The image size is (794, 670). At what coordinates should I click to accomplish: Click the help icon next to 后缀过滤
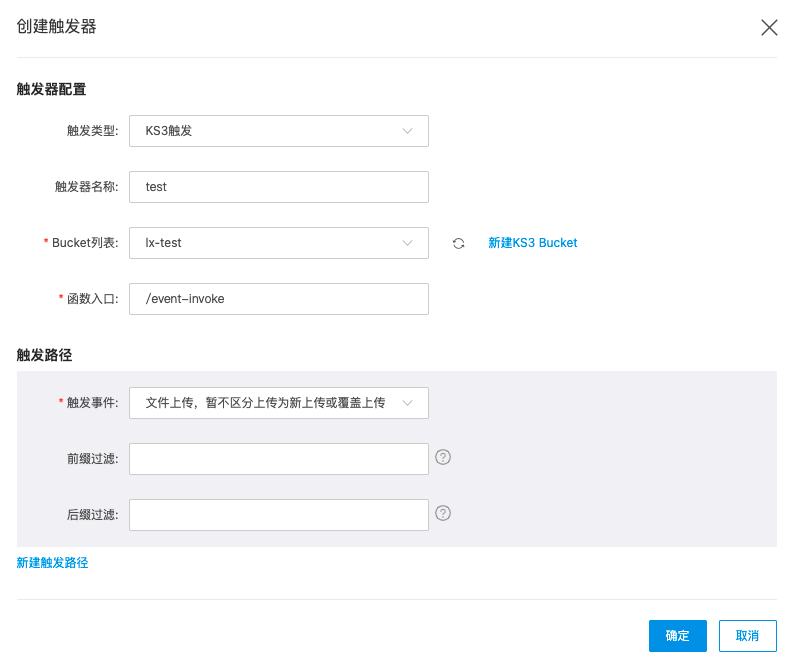(444, 513)
